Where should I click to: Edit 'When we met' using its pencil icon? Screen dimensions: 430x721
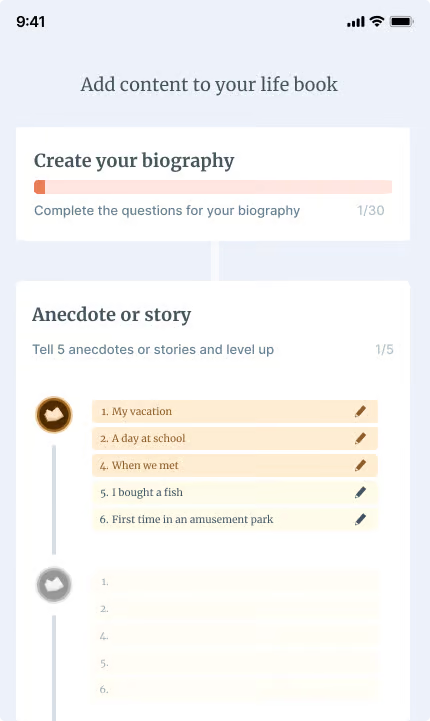tap(361, 465)
